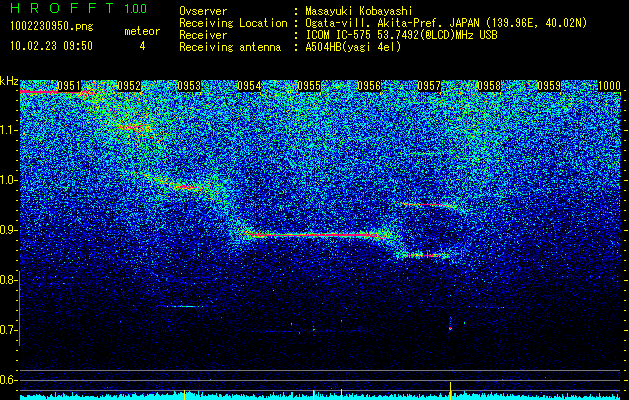
Task: Click the file name 1002230950.png
Action: (x=52, y=27)
